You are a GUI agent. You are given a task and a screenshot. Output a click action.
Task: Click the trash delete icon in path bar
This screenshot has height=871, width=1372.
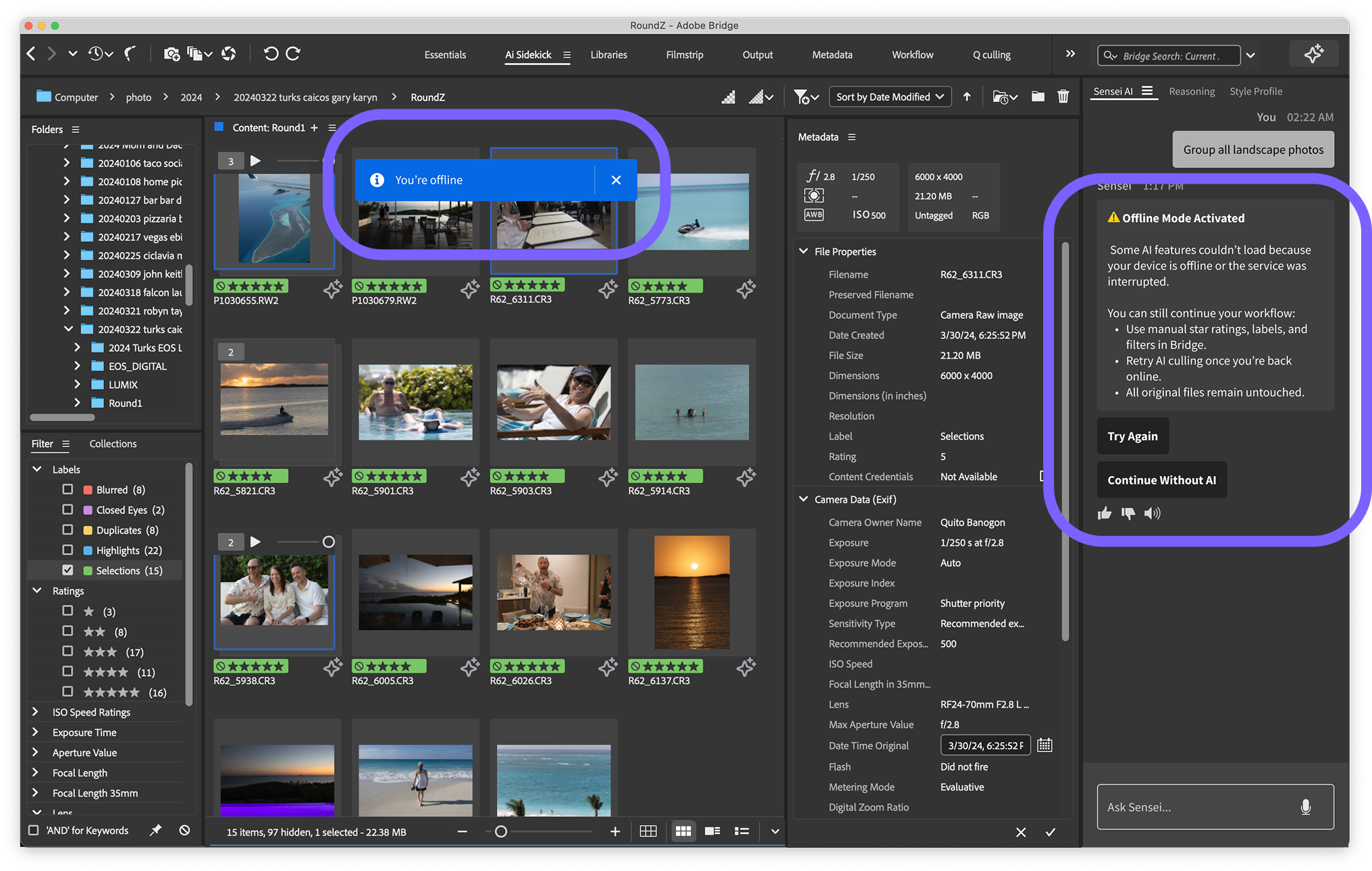coord(1063,97)
